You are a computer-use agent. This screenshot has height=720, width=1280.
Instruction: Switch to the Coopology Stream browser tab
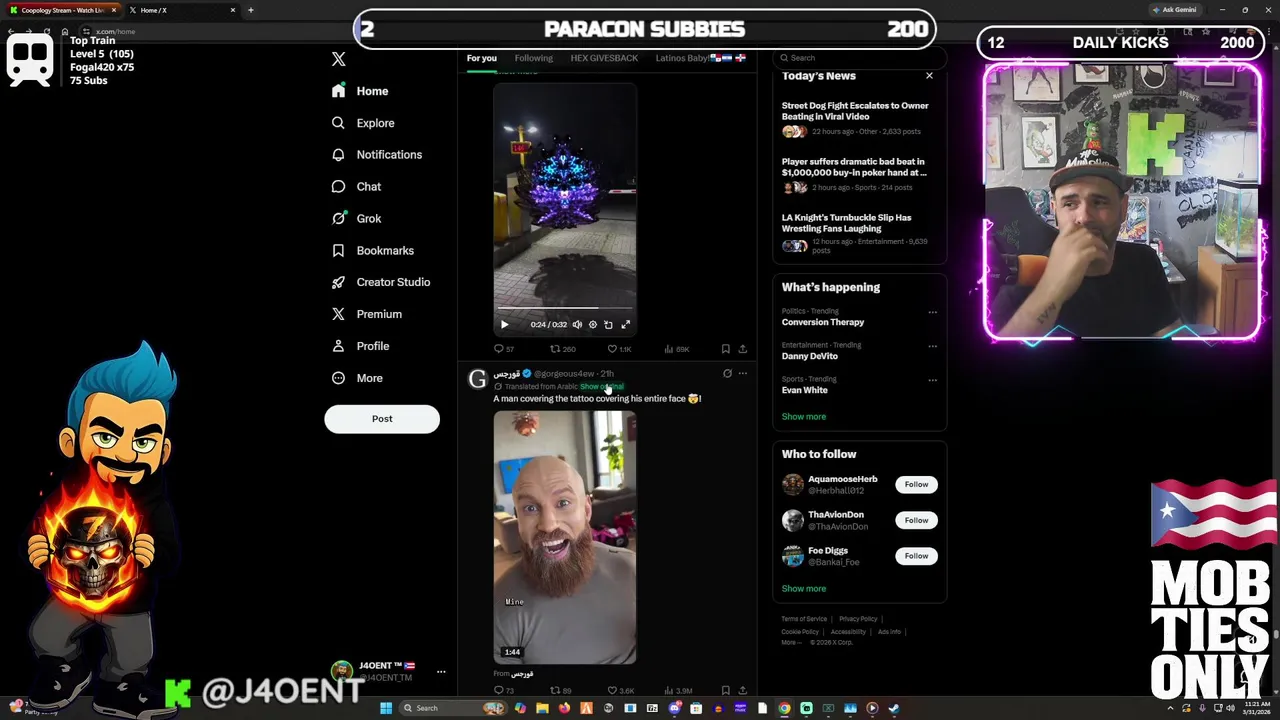point(64,10)
